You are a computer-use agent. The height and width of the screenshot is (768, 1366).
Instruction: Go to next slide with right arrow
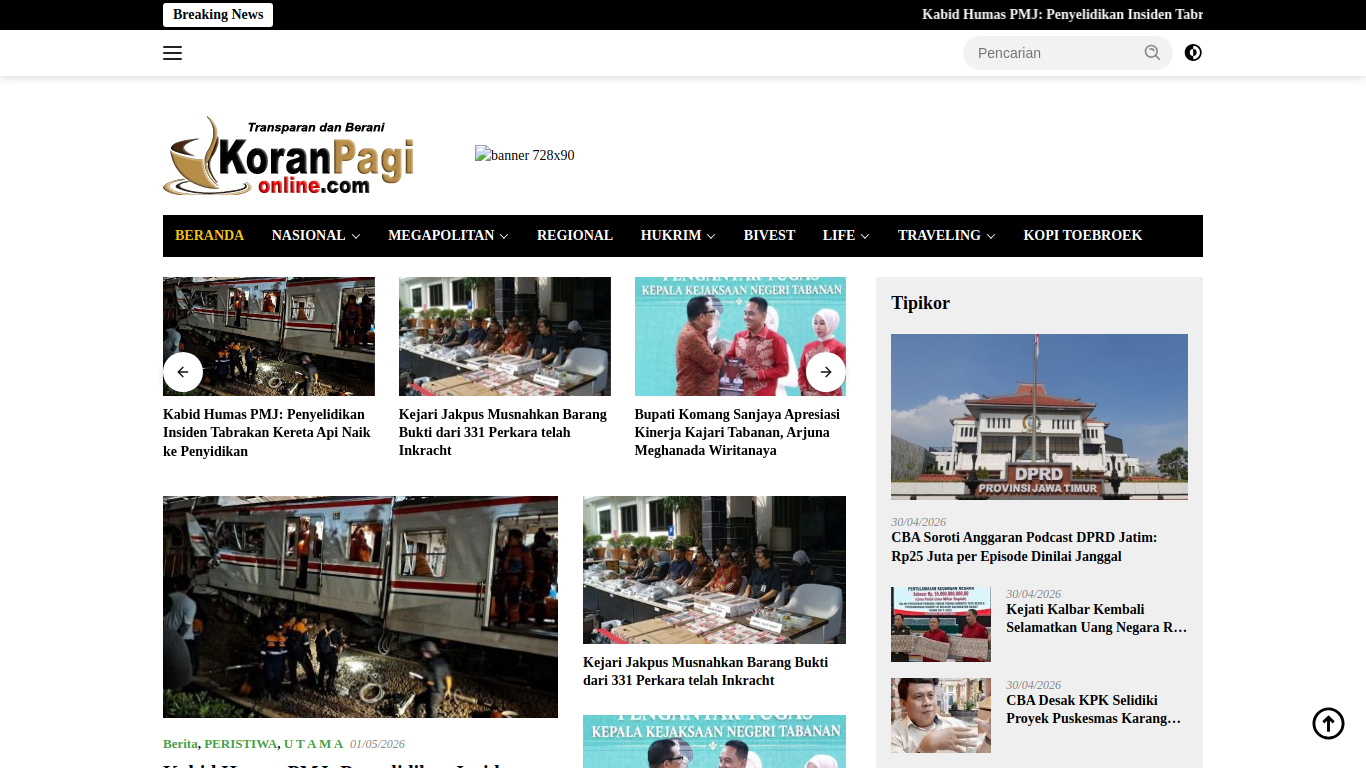point(826,372)
